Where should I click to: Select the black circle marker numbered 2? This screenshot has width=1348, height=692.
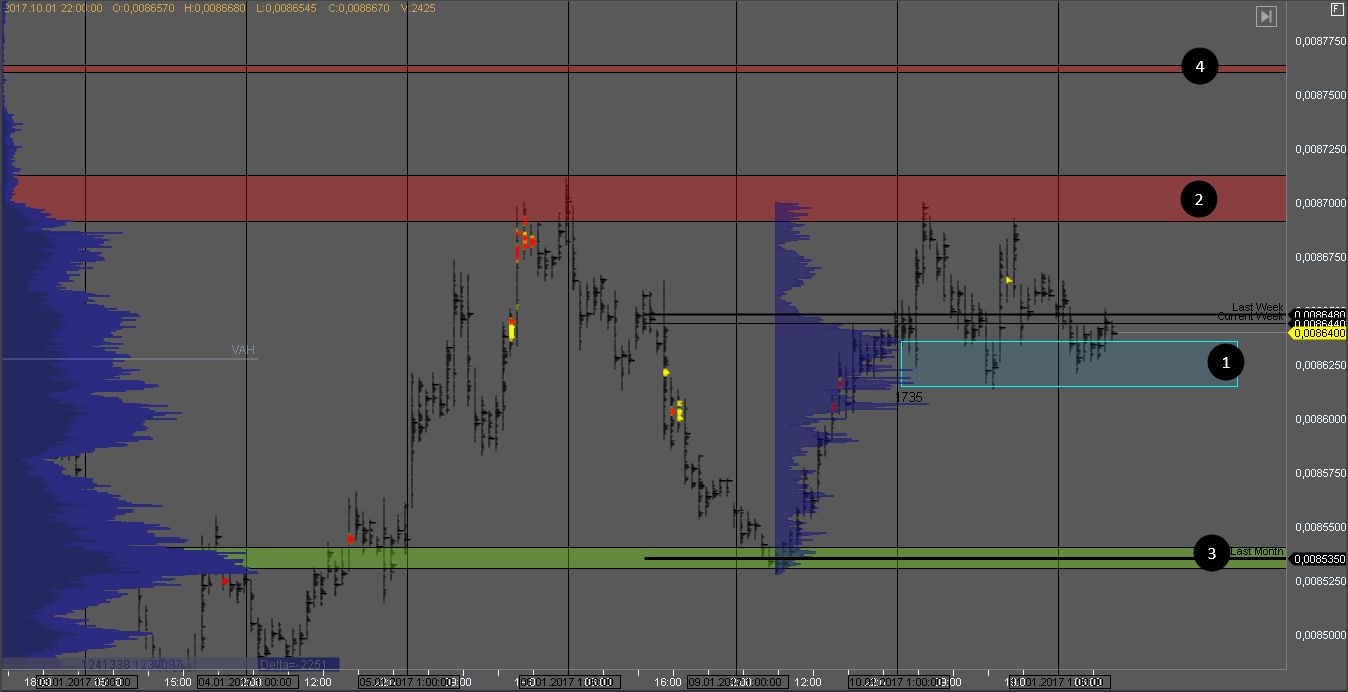coord(1199,199)
